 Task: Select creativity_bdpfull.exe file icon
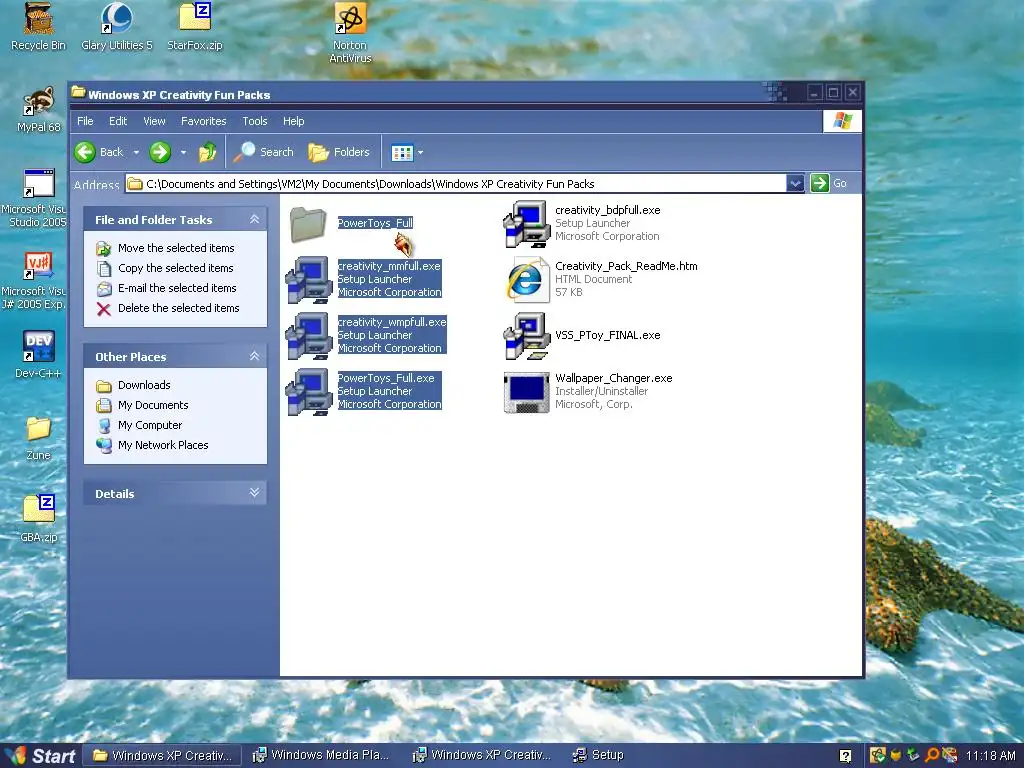(x=526, y=224)
